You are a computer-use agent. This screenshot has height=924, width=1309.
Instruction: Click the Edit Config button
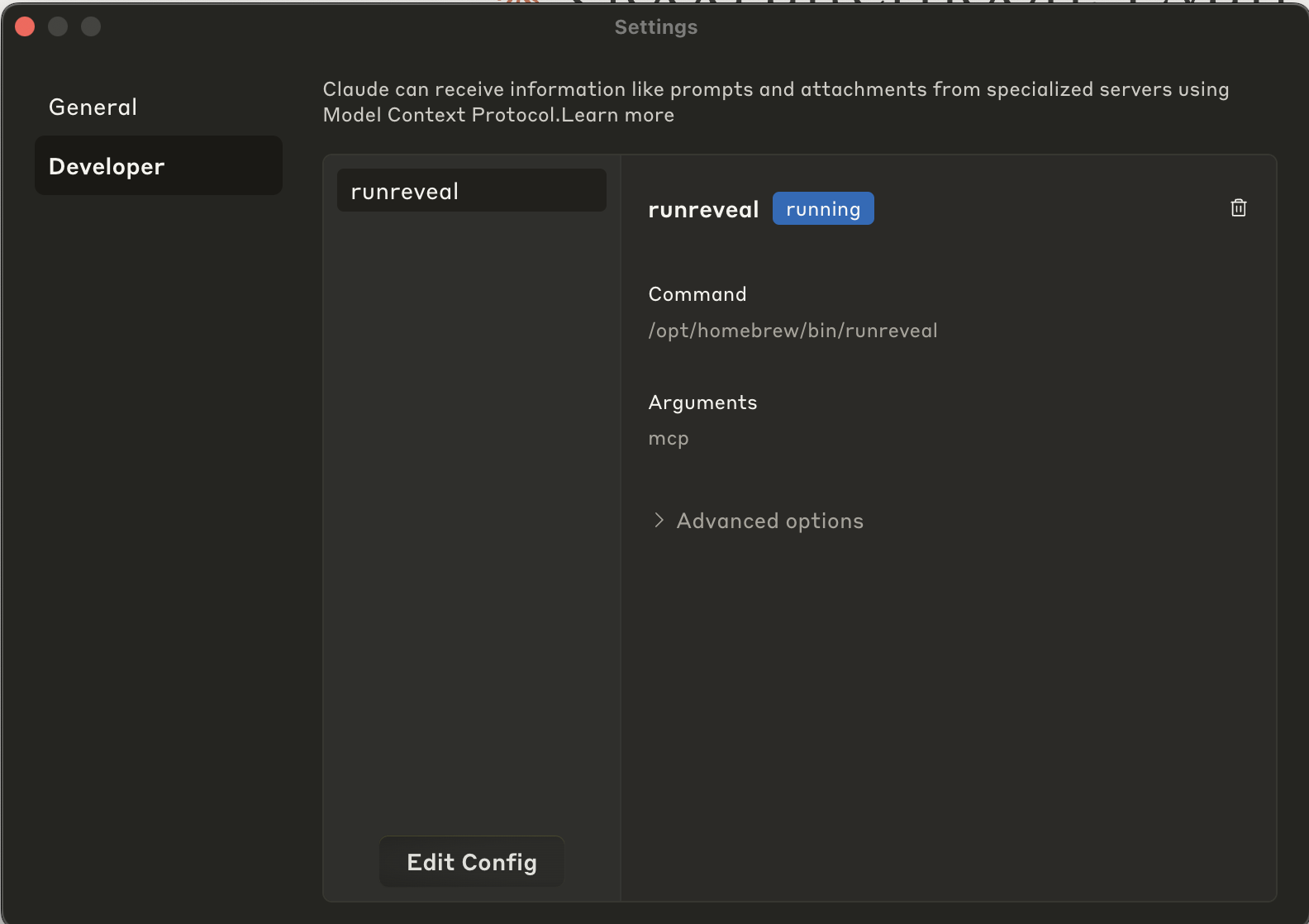coord(471,862)
